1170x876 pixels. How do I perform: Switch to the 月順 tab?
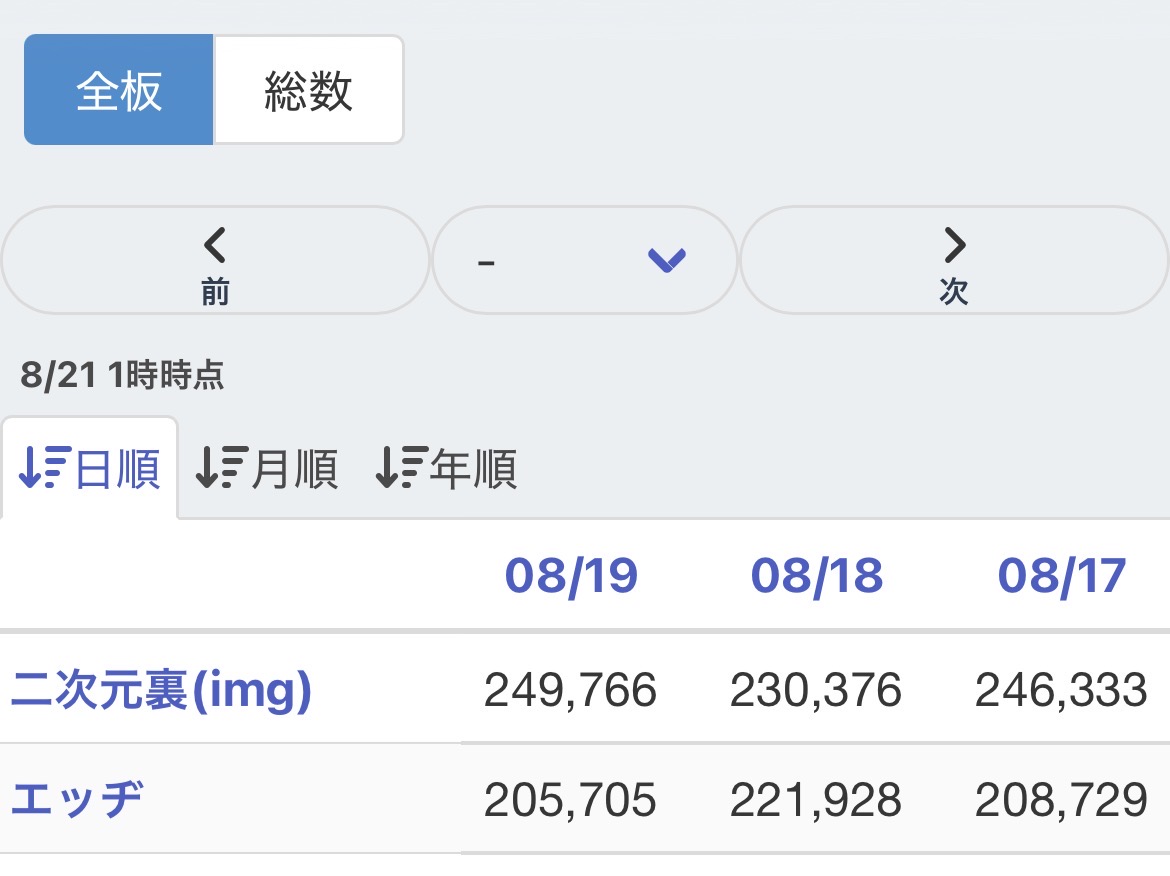[x=267, y=469]
